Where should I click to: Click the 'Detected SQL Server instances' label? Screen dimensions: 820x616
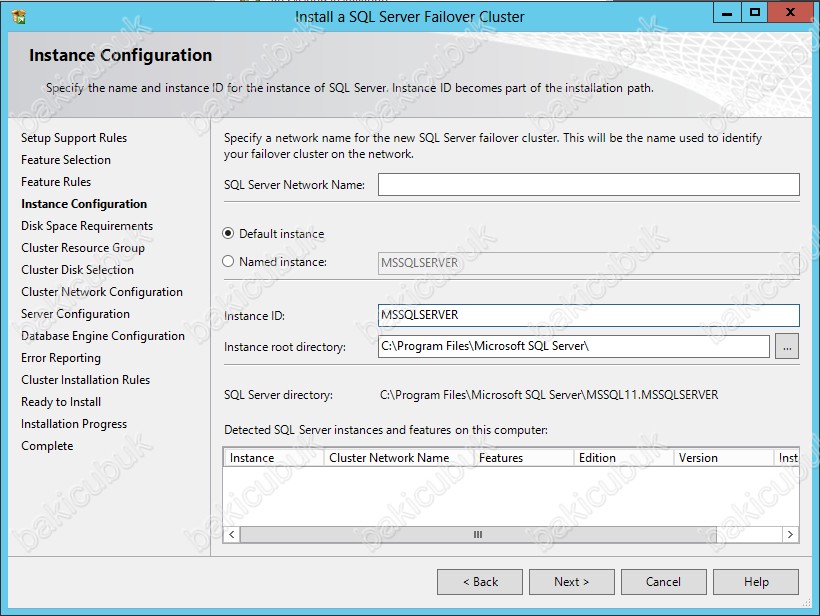coord(386,430)
